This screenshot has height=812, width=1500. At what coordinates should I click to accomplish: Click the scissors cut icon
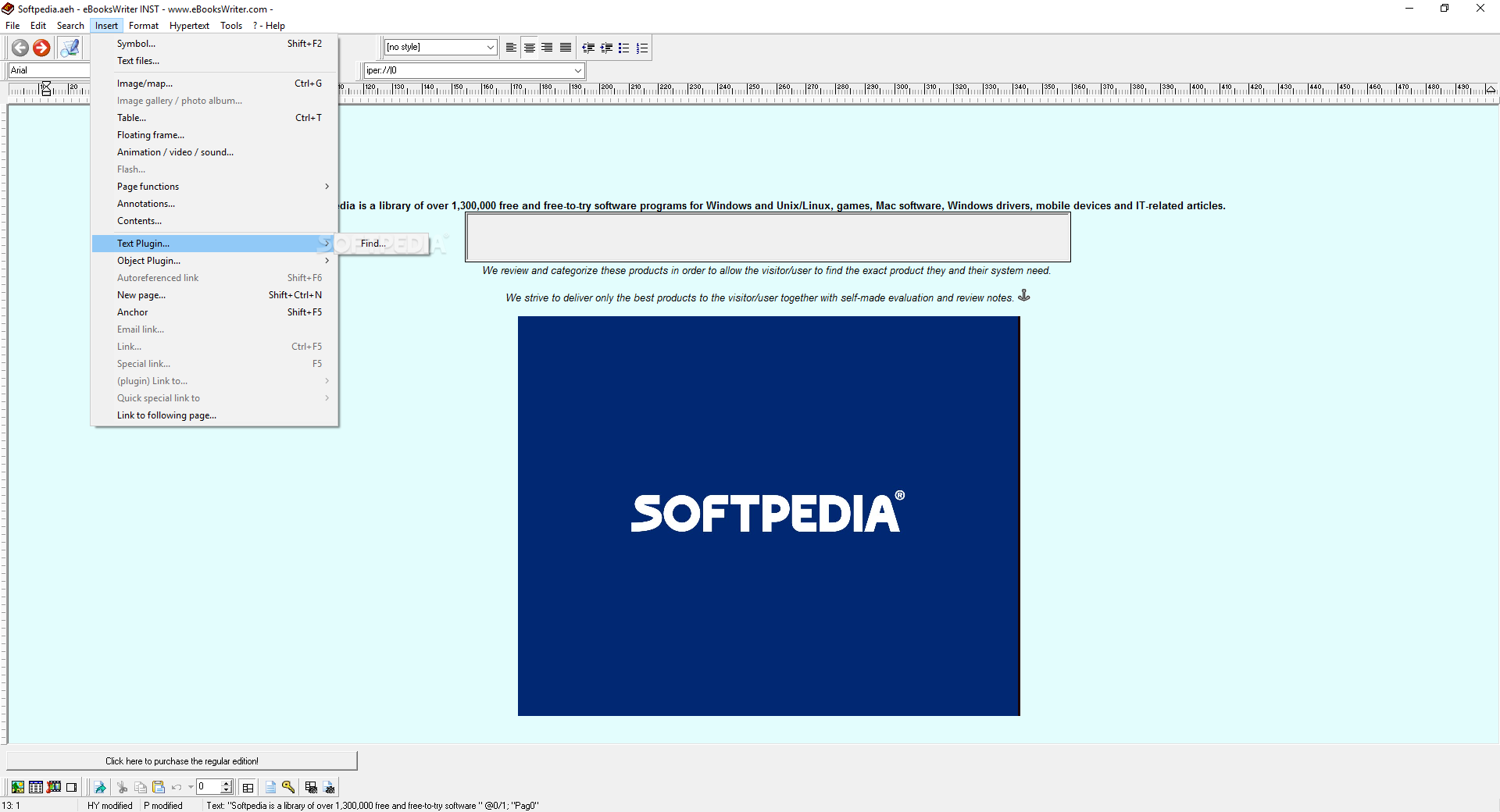(122, 787)
